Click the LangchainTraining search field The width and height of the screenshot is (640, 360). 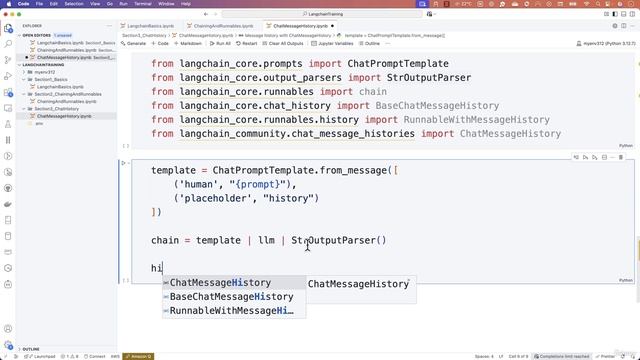point(322,14)
